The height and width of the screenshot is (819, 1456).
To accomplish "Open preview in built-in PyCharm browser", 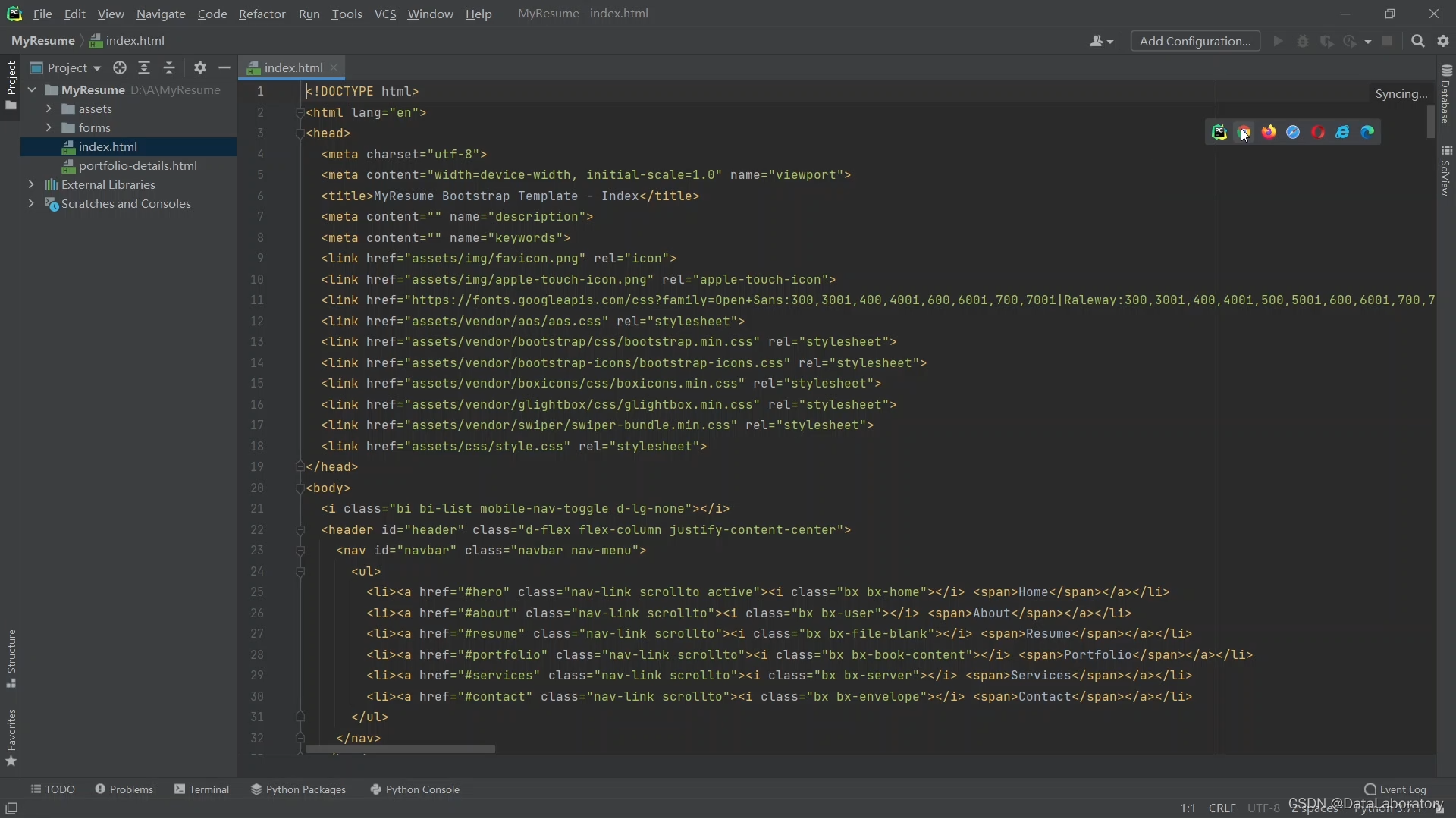I will (1219, 132).
